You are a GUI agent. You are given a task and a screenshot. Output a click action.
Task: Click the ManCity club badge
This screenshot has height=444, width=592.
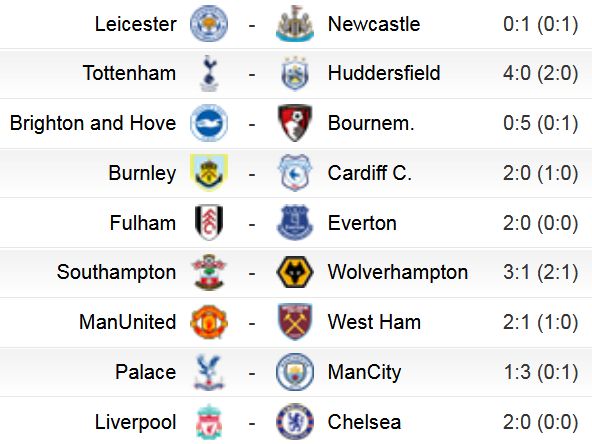[x=295, y=372]
